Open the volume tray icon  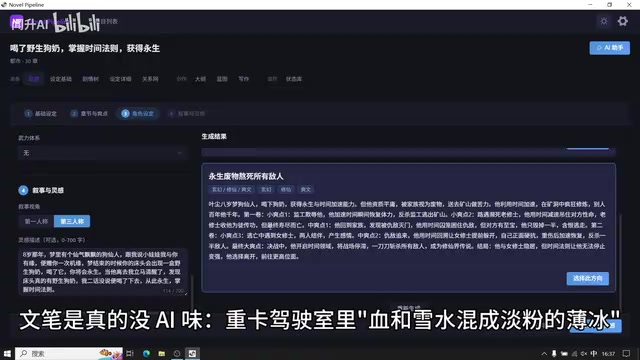[584, 354]
